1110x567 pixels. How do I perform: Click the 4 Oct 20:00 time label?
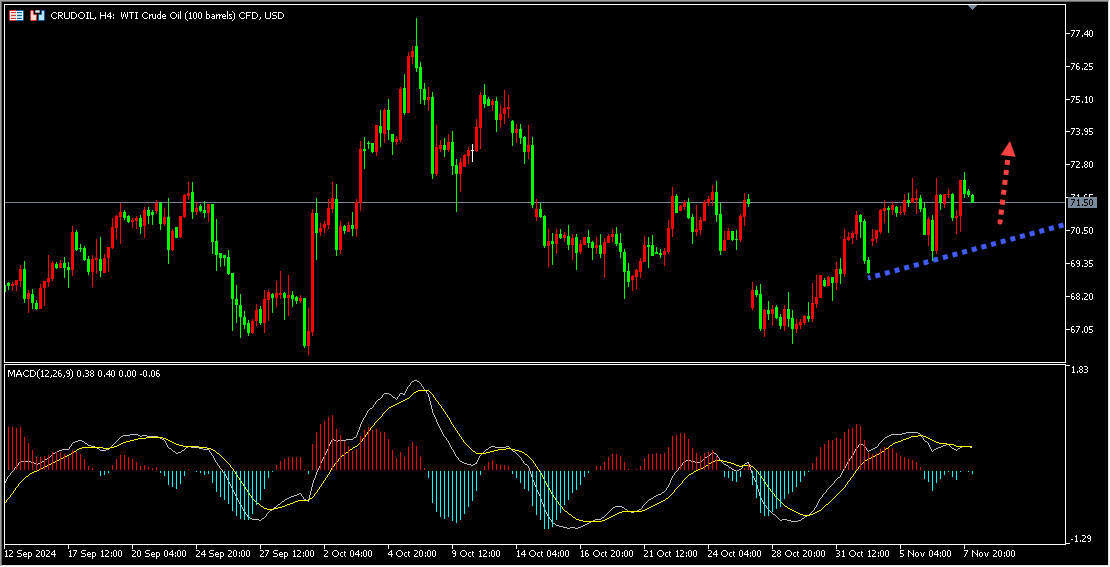click(414, 552)
